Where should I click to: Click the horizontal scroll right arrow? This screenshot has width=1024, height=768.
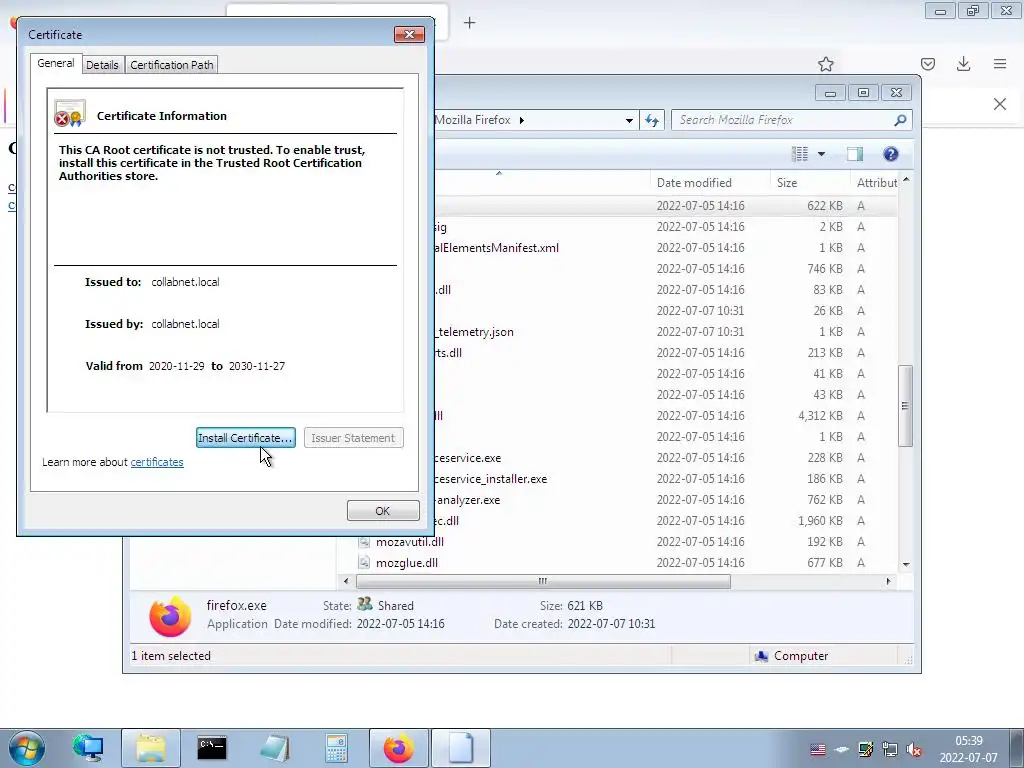[x=888, y=581]
